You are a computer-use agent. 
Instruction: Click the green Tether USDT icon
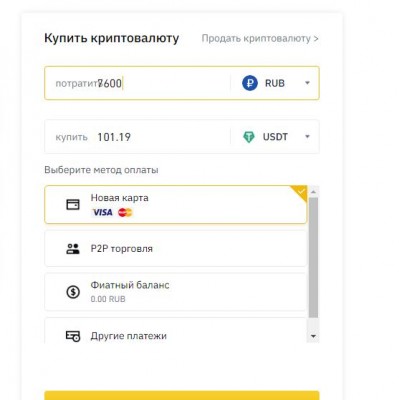249,137
